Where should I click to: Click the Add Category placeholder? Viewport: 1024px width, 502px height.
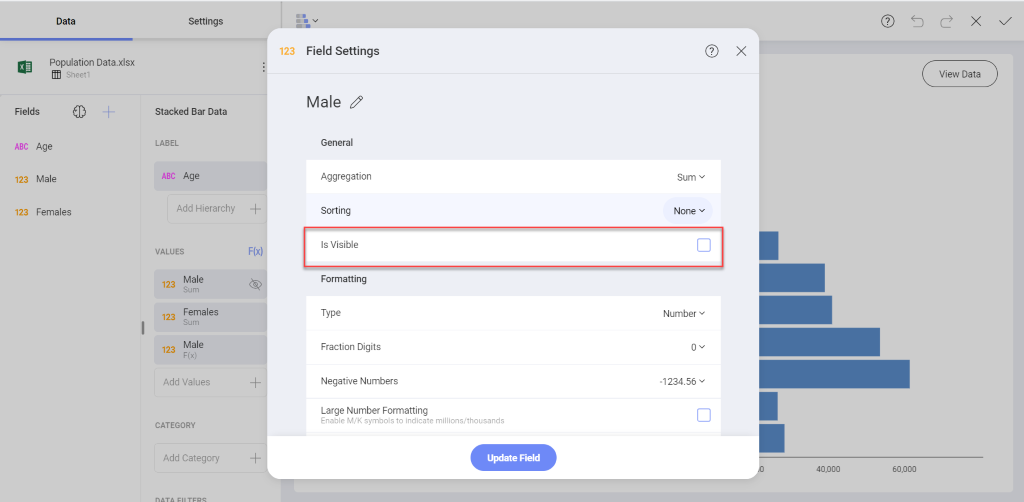coord(210,458)
